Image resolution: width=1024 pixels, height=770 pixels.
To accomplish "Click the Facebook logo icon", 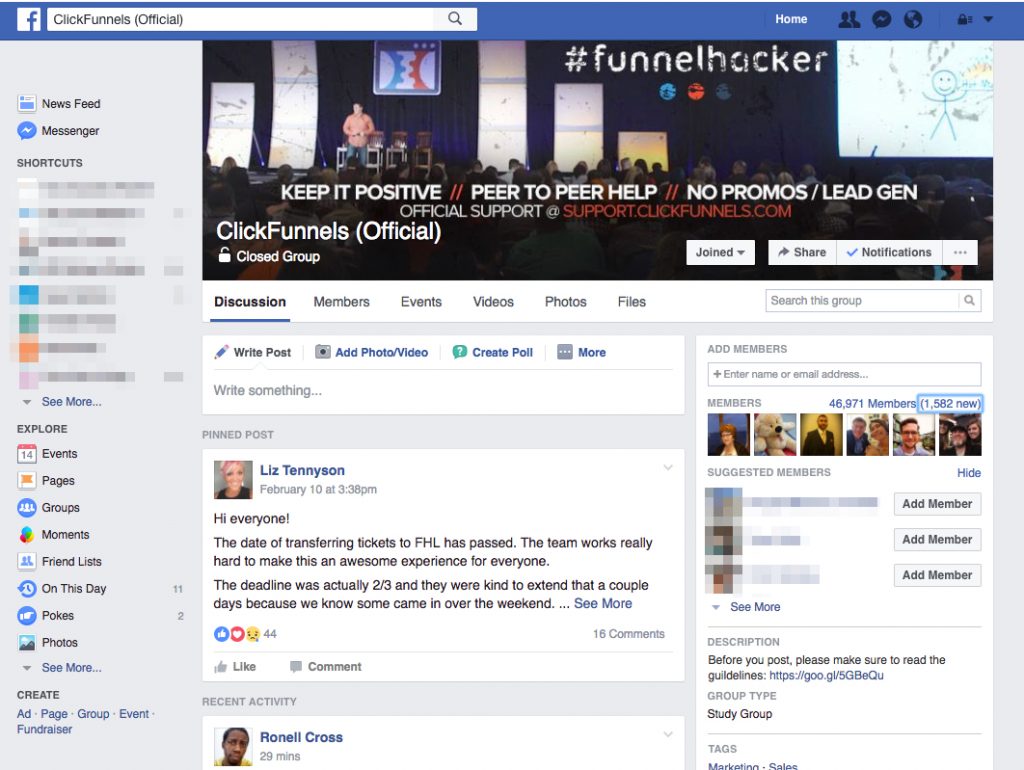I will point(29,19).
